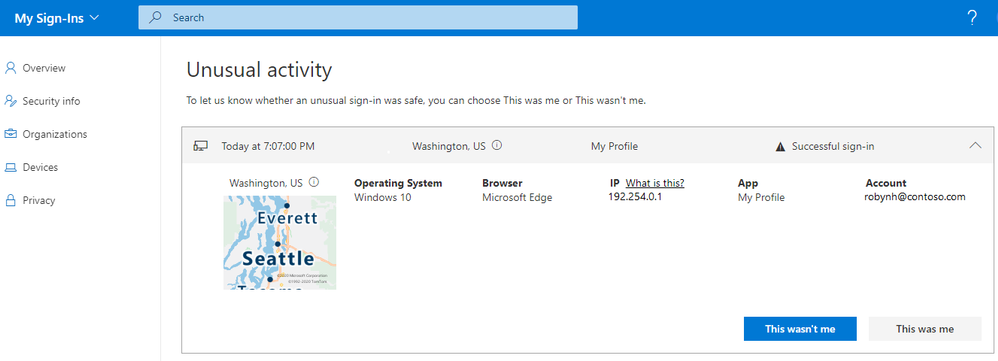
Task: Open the What is this? link
Action: coord(655,183)
